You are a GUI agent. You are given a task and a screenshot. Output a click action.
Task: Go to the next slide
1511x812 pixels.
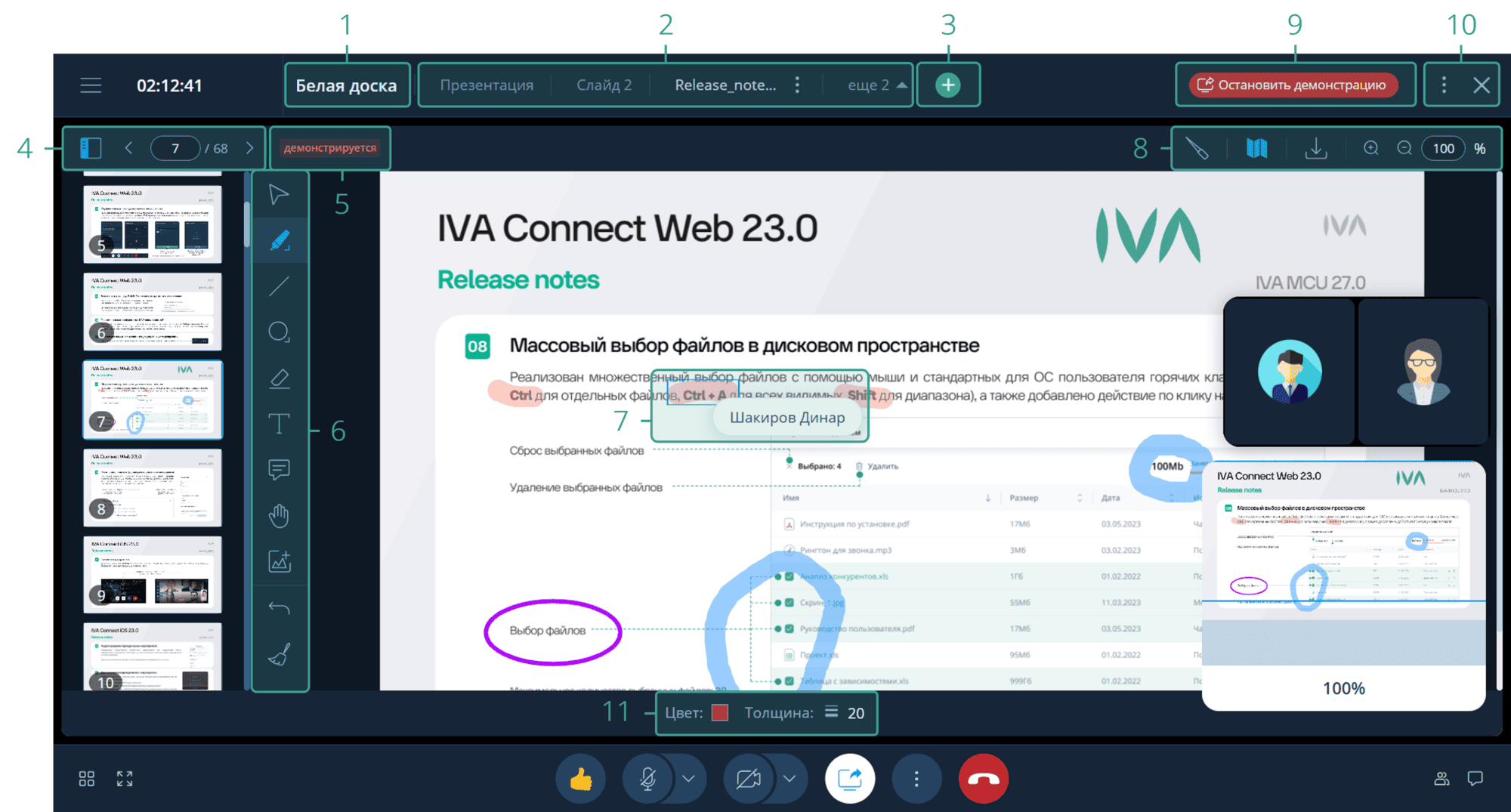(x=249, y=148)
